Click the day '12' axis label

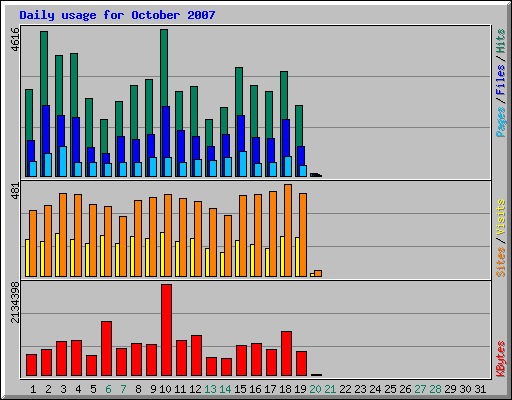pyautogui.click(x=195, y=389)
